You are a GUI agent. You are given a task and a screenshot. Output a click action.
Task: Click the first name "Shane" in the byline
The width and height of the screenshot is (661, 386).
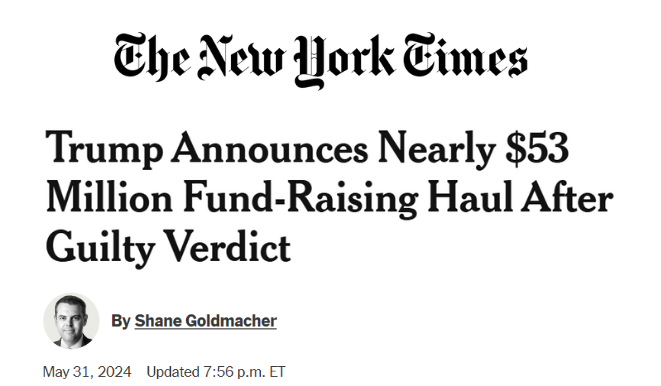[x=158, y=321]
